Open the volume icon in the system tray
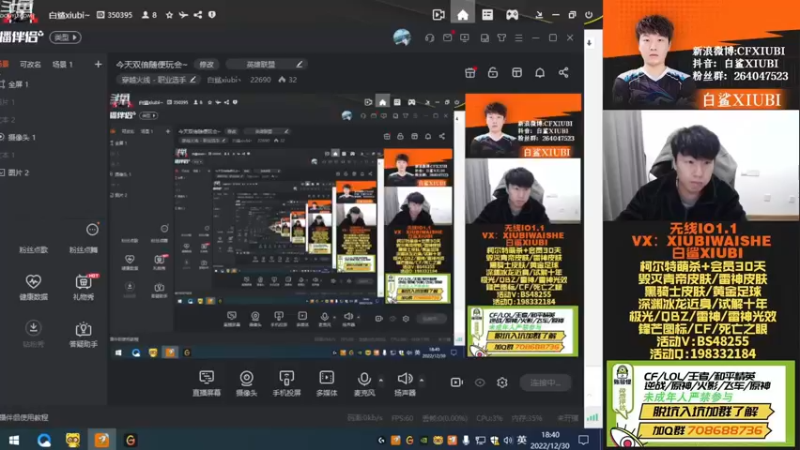The image size is (800, 450). pyautogui.click(x=508, y=440)
